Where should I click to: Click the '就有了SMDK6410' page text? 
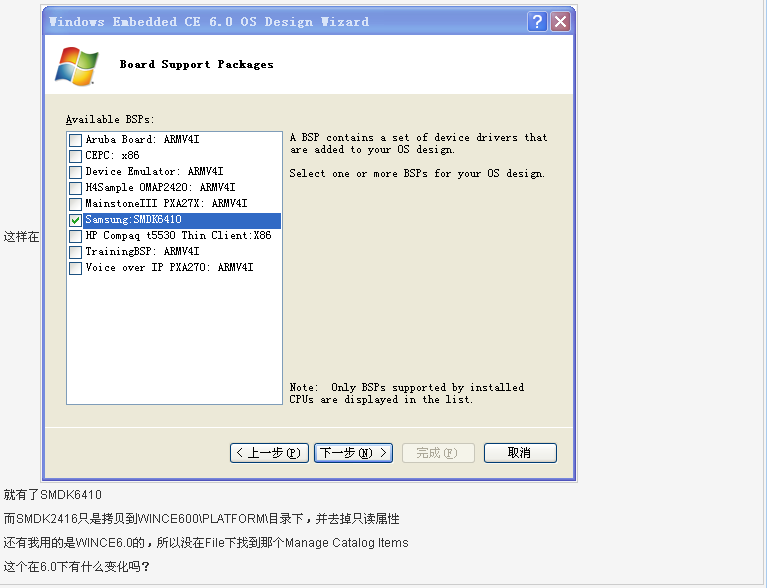pyautogui.click(x=53, y=495)
